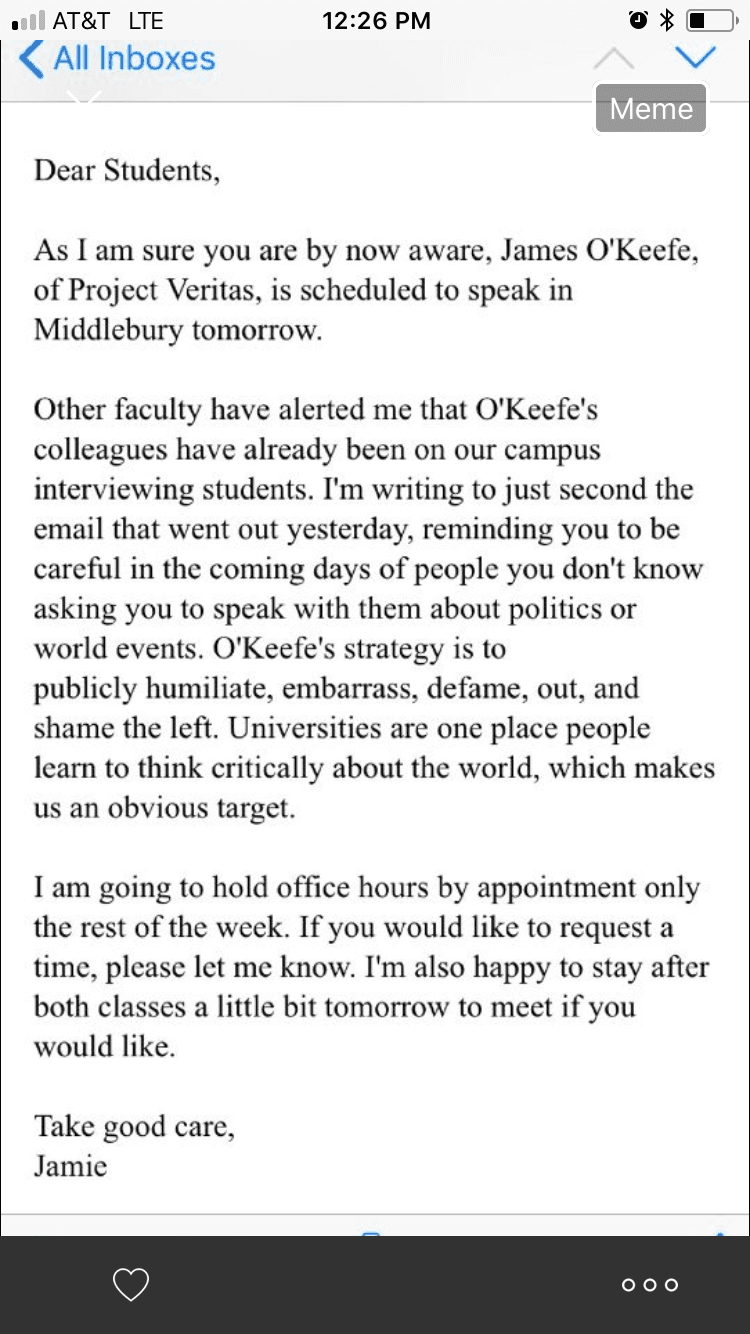Tap the paragraph mentioning Project Veritas
Screen dimensions: 750x1334
pyautogui.click(x=365, y=290)
